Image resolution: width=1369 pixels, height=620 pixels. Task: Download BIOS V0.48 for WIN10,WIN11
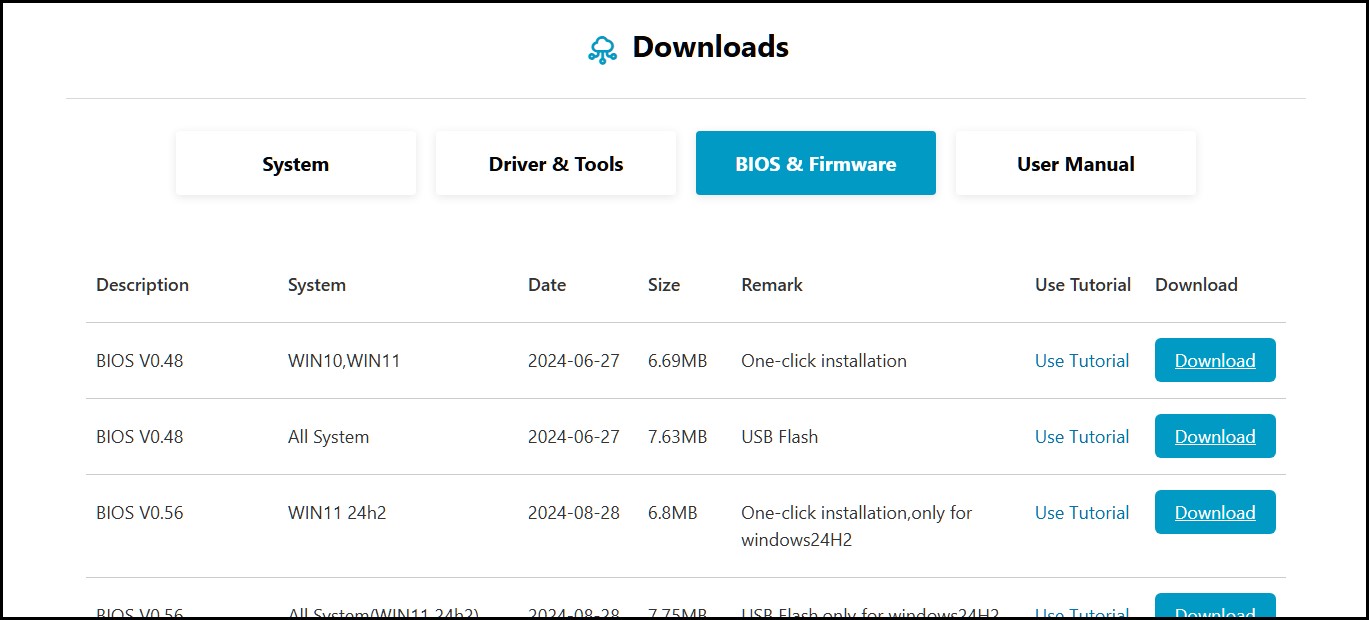point(1215,360)
